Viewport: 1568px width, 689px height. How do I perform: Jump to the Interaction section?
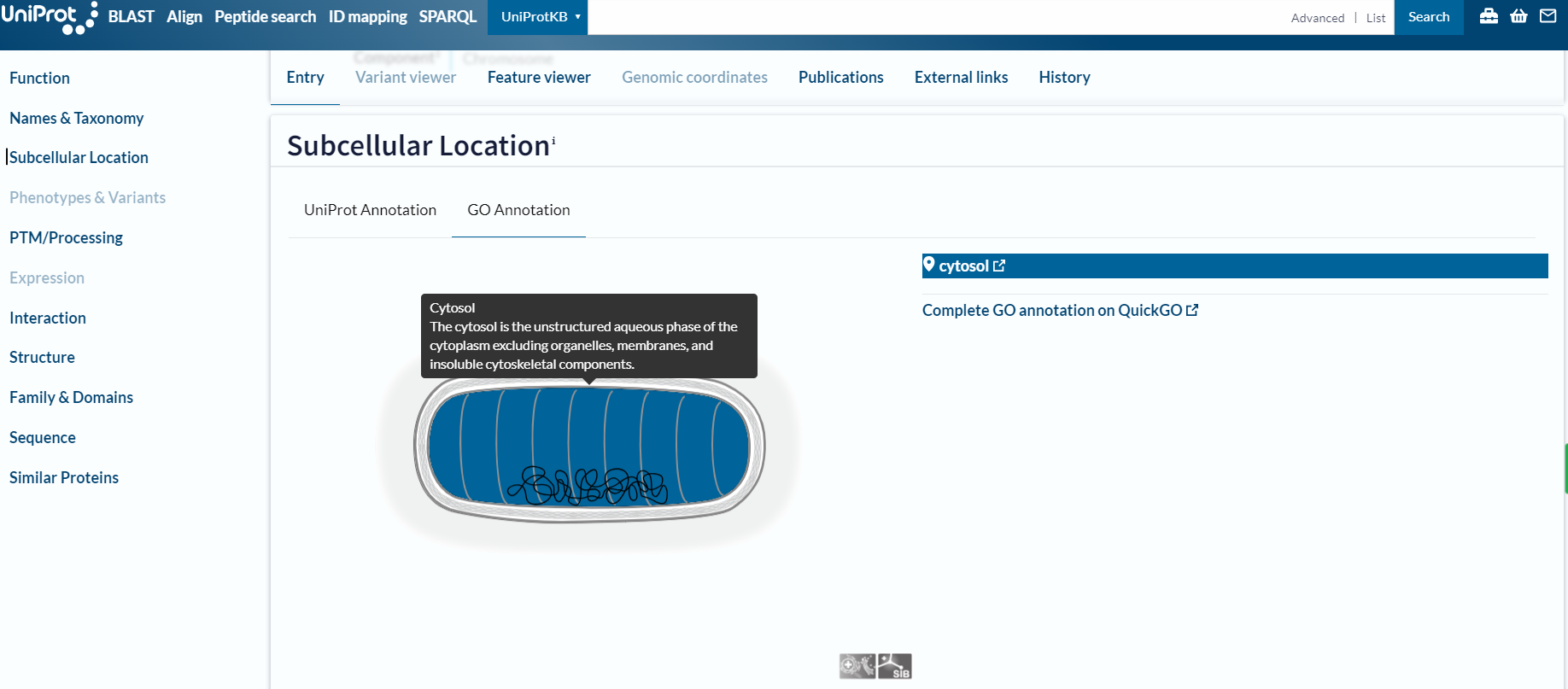(x=48, y=318)
